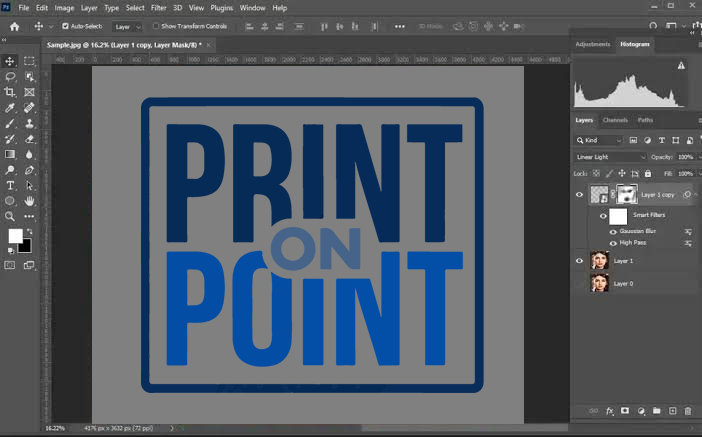Select the Lasso tool
The image size is (702, 437).
tap(10, 77)
